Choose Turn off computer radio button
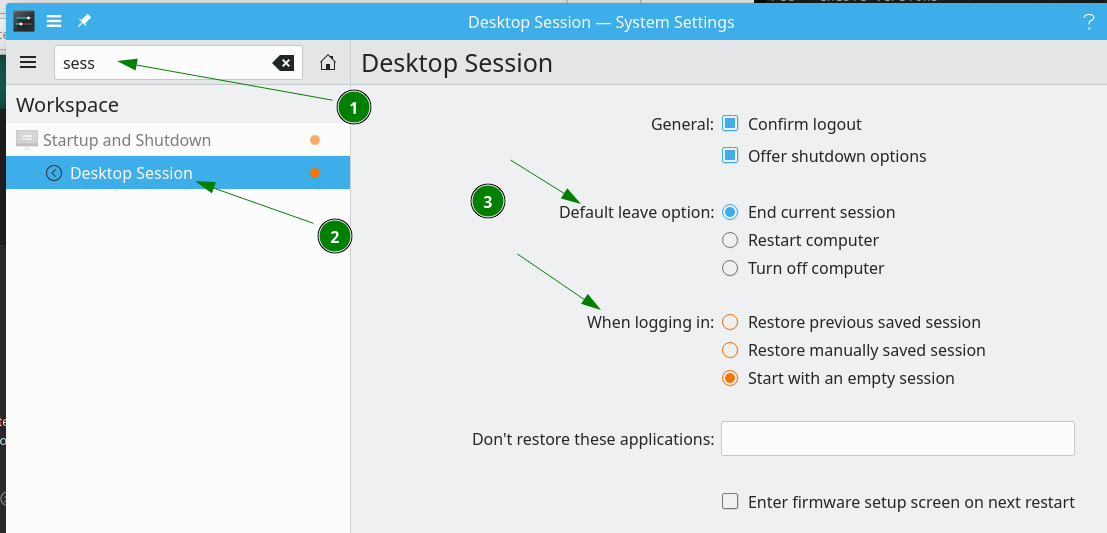 [x=730, y=268]
